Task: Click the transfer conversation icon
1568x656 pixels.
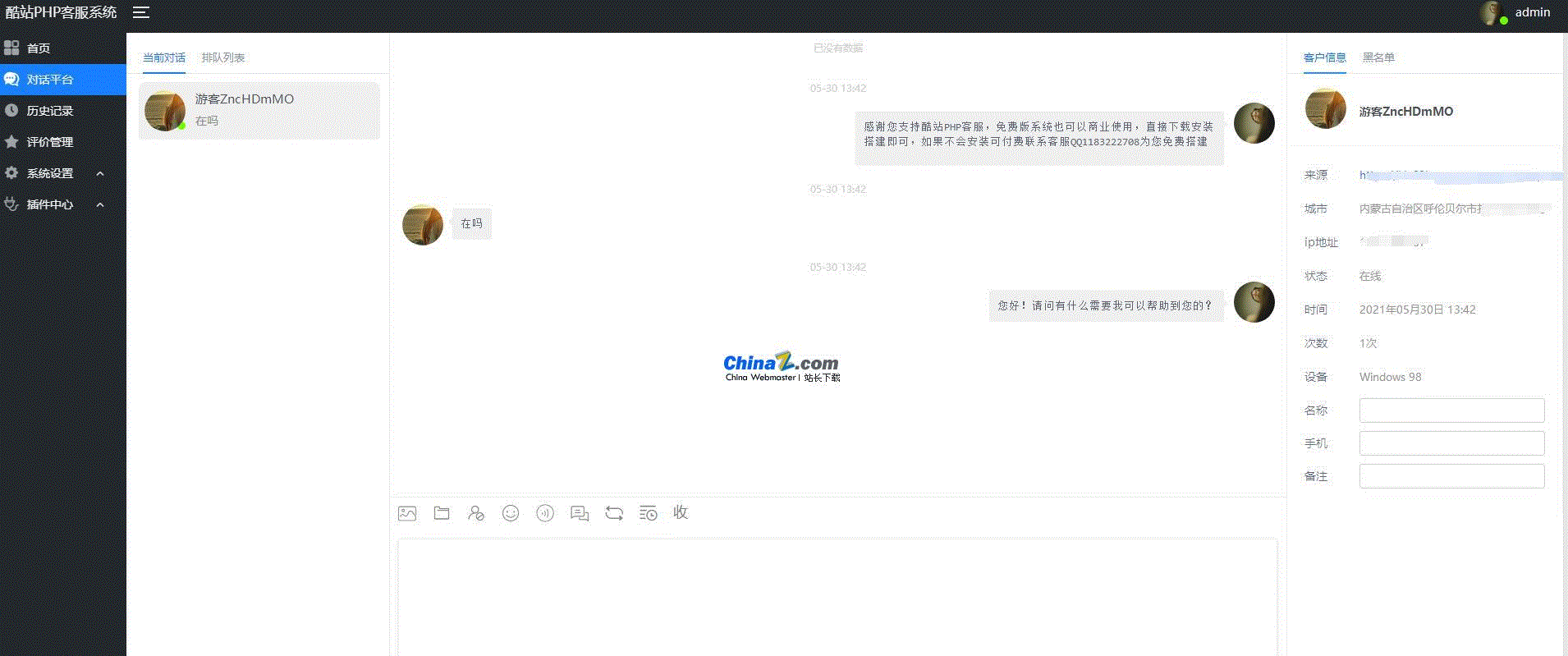Action: point(614,513)
